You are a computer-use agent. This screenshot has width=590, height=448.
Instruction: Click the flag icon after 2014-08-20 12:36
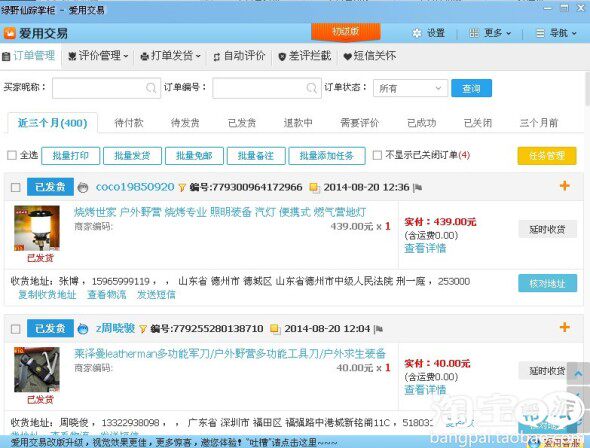point(417,188)
